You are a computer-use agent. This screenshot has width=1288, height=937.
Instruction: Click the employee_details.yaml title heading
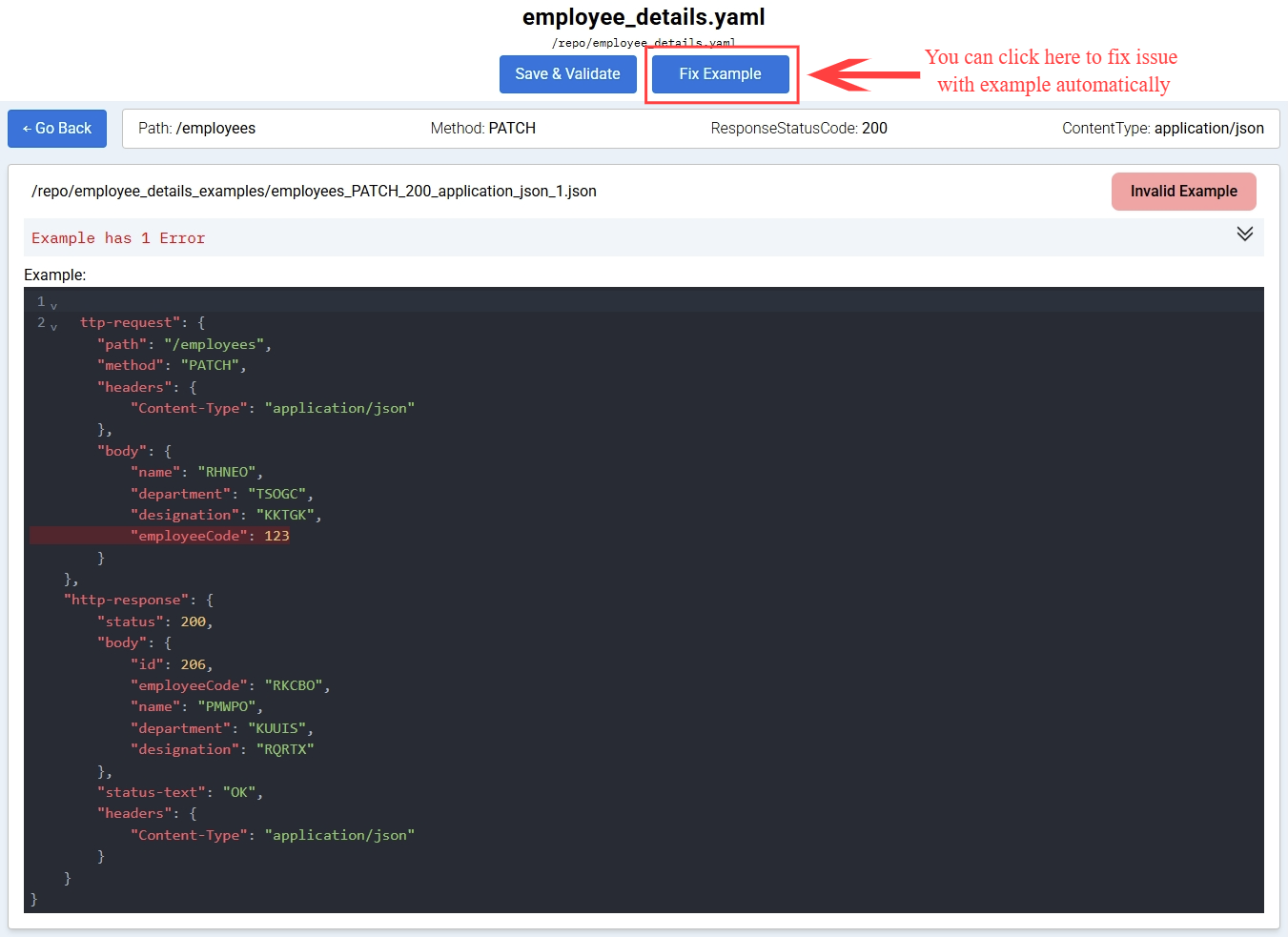[x=644, y=17]
